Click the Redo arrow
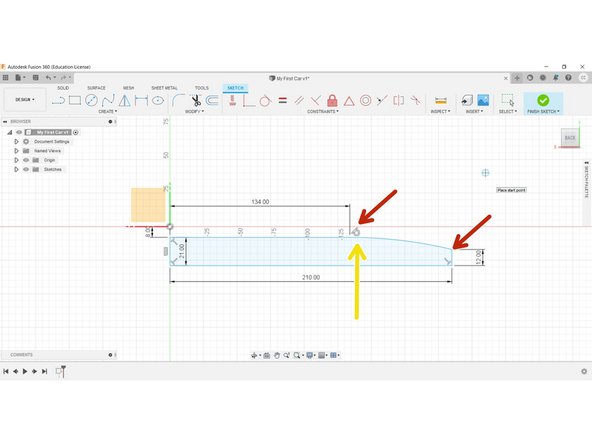 pyautogui.click(x=63, y=77)
